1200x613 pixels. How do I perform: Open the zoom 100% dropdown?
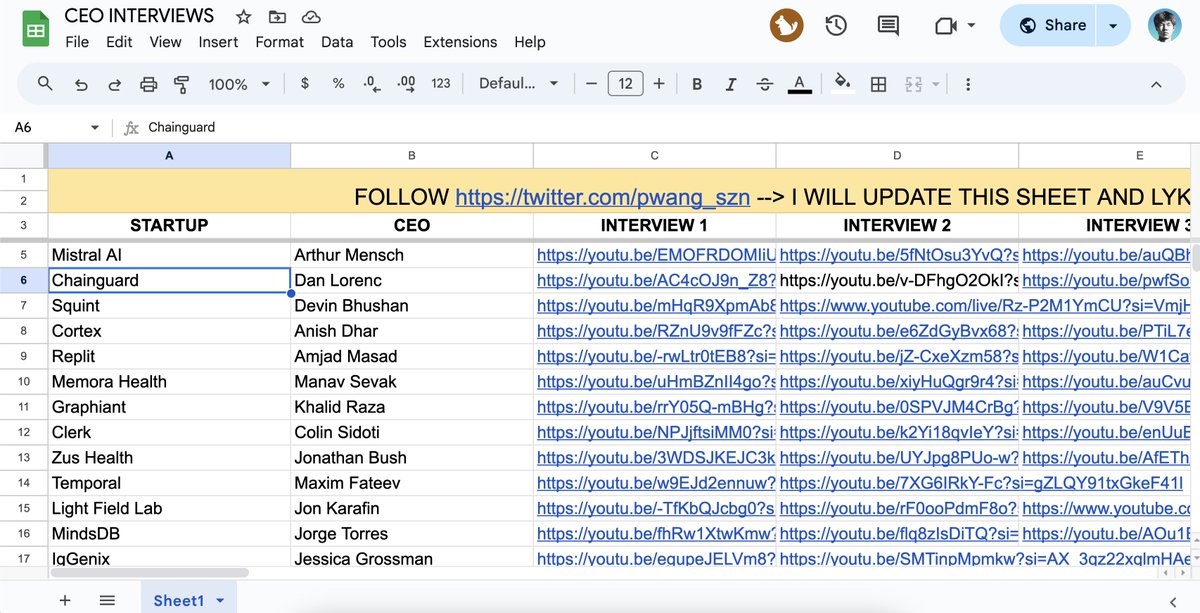239,84
